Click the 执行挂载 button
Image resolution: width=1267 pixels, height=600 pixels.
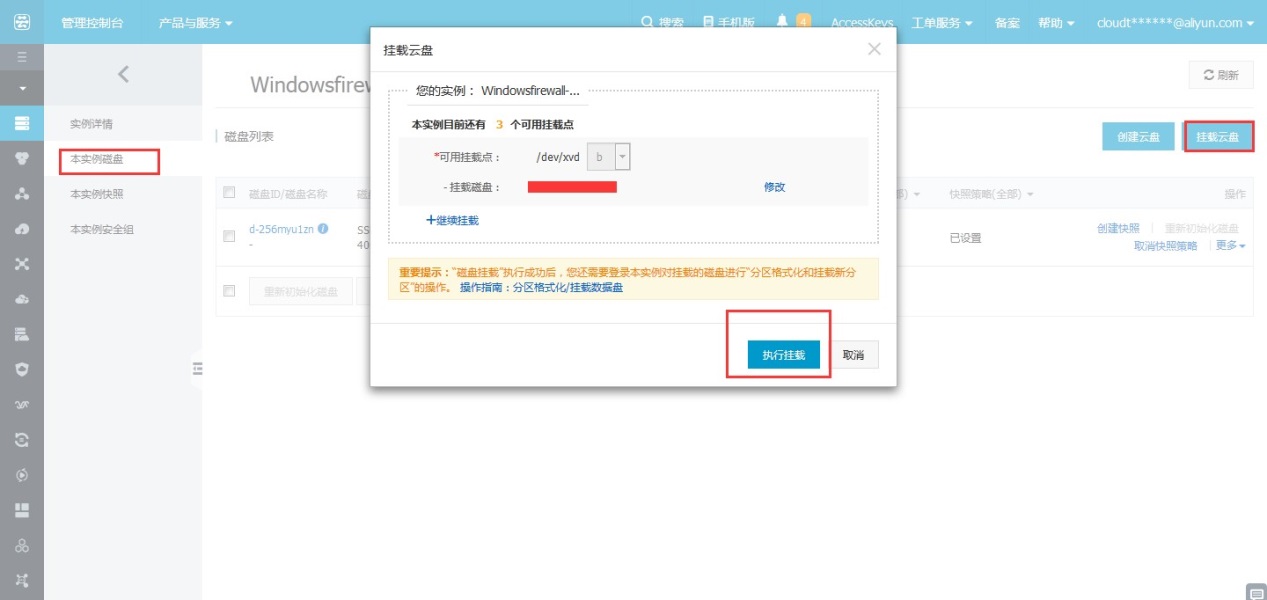click(783, 355)
